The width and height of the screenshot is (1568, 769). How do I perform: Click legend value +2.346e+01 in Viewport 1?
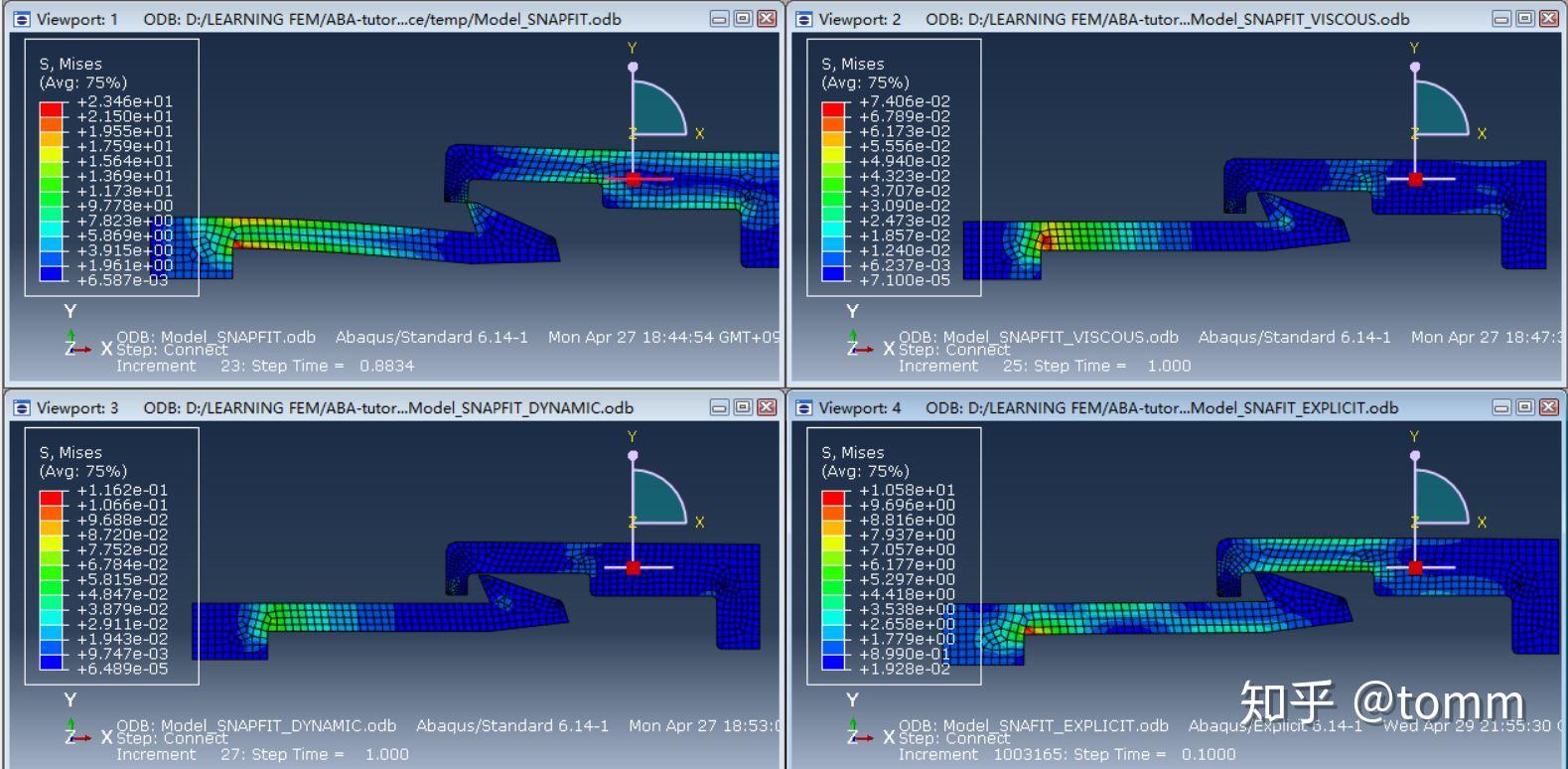tap(125, 101)
